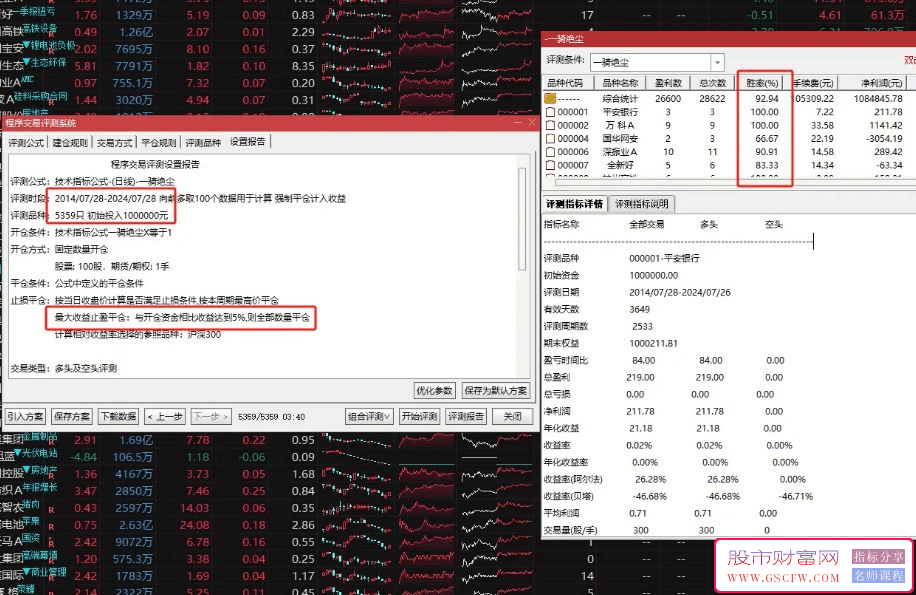Viewport: 916px width, 595px height.
Task: Open the 评测指标说明 tab
Action: (641, 204)
